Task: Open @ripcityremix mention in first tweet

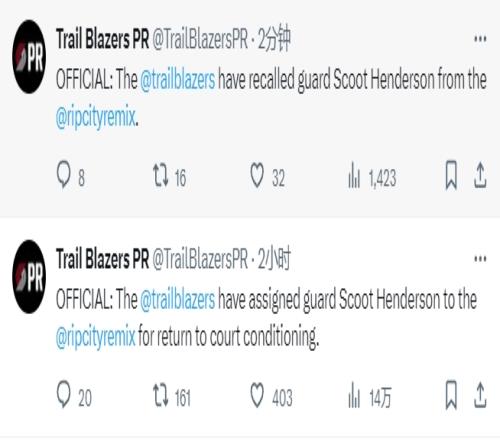Action: coord(96,116)
